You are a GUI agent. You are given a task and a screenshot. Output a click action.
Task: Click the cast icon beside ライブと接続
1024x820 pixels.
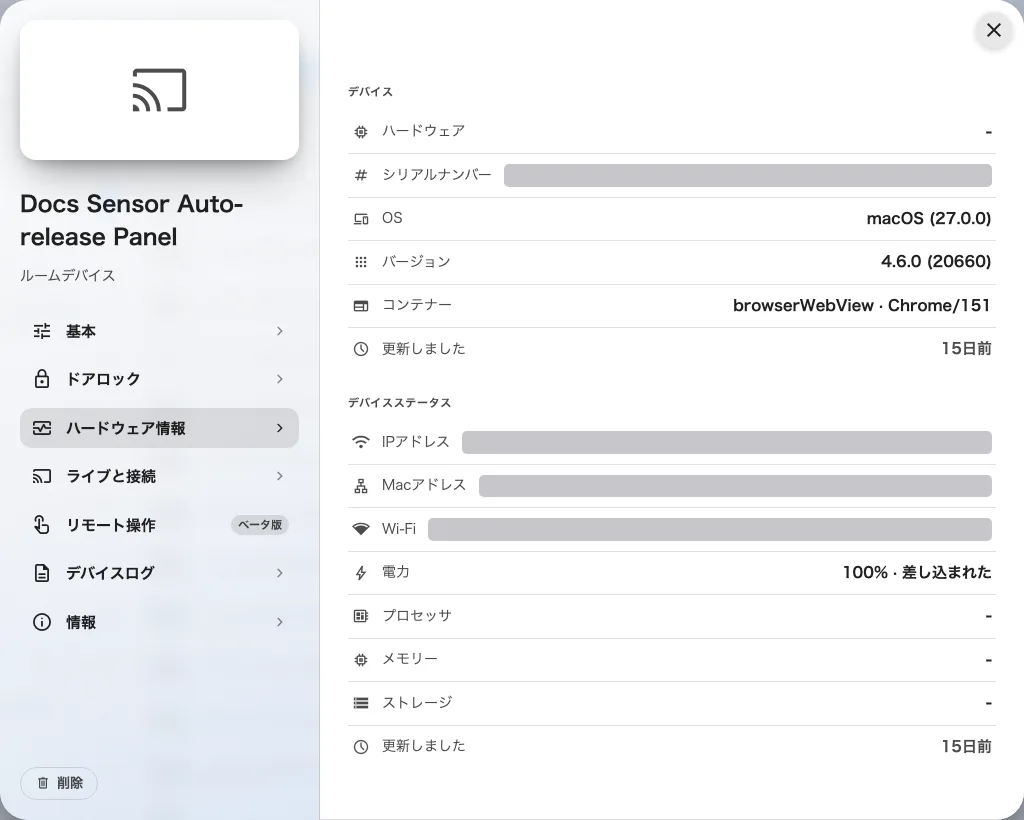(x=42, y=476)
